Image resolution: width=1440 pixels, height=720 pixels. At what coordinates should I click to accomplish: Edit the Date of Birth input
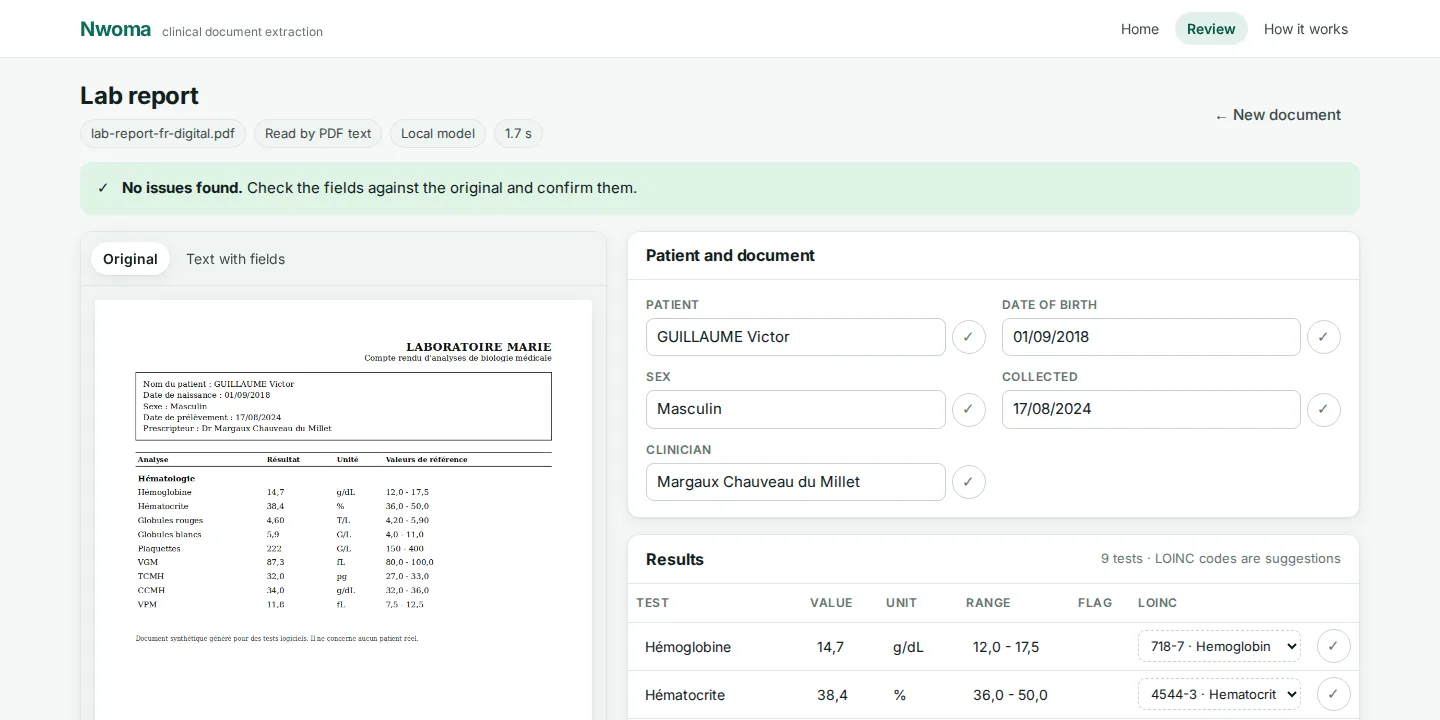pos(1151,337)
